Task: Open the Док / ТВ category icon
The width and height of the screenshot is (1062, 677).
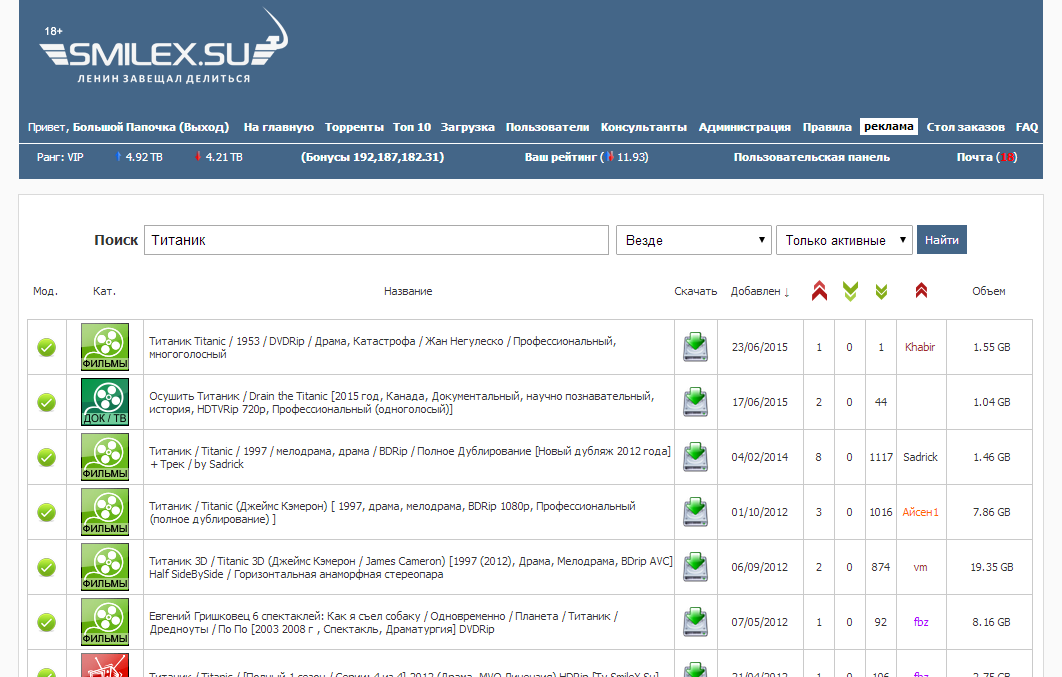Action: pos(105,402)
